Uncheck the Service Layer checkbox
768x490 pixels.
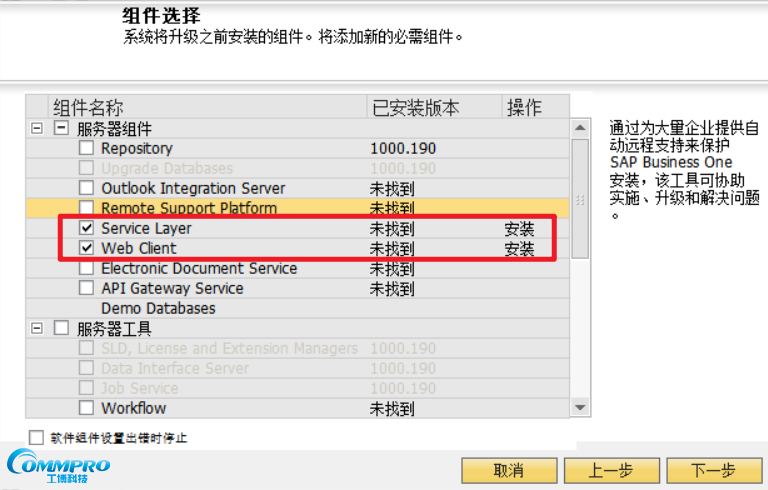(86, 229)
